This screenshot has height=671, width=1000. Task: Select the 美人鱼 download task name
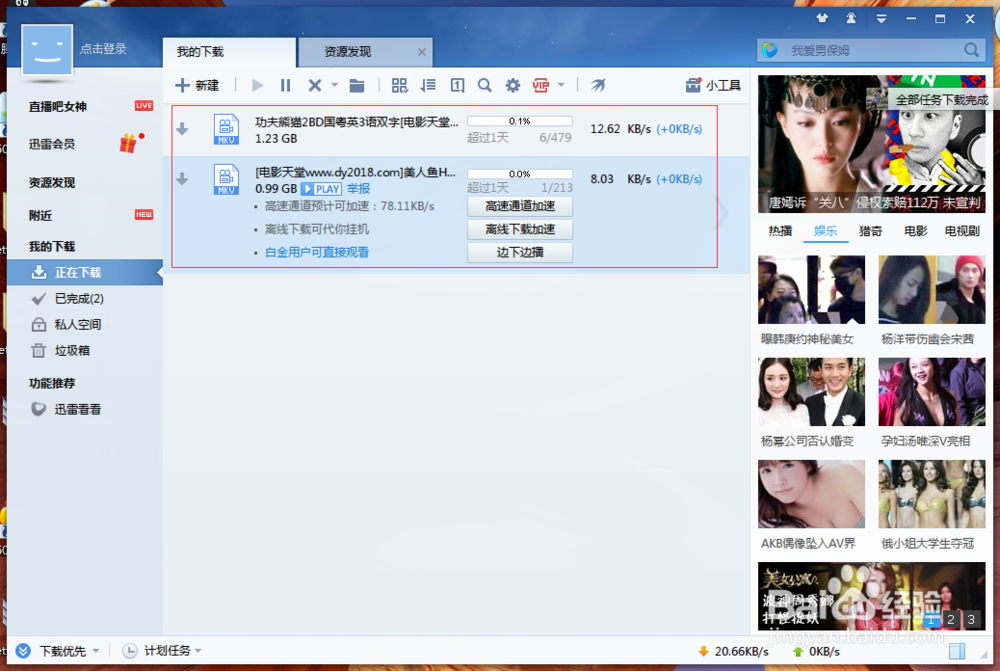tap(355, 172)
